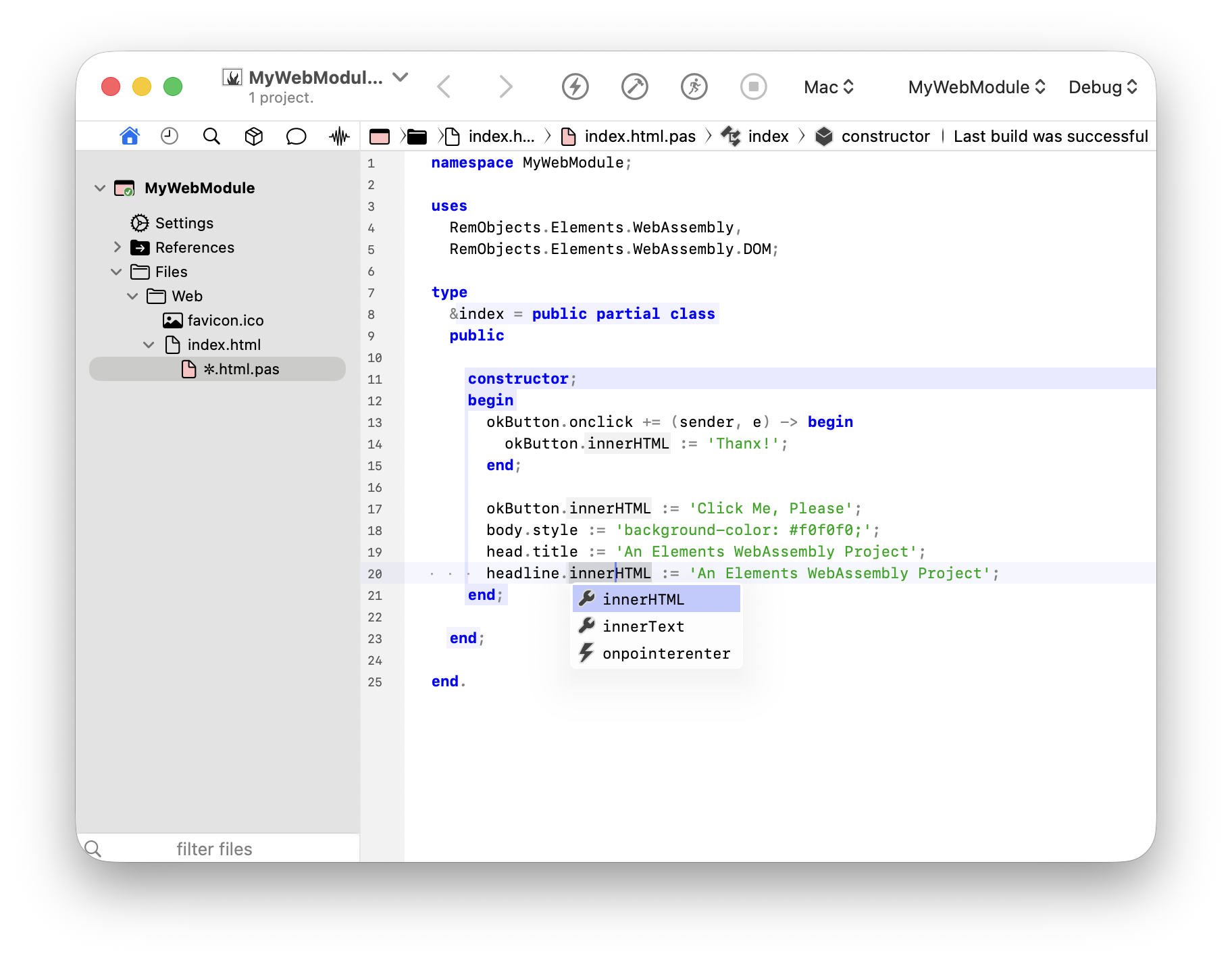Screen dimensions: 1232x962
Task: Click line number 11 in the gutter
Action: [375, 380]
